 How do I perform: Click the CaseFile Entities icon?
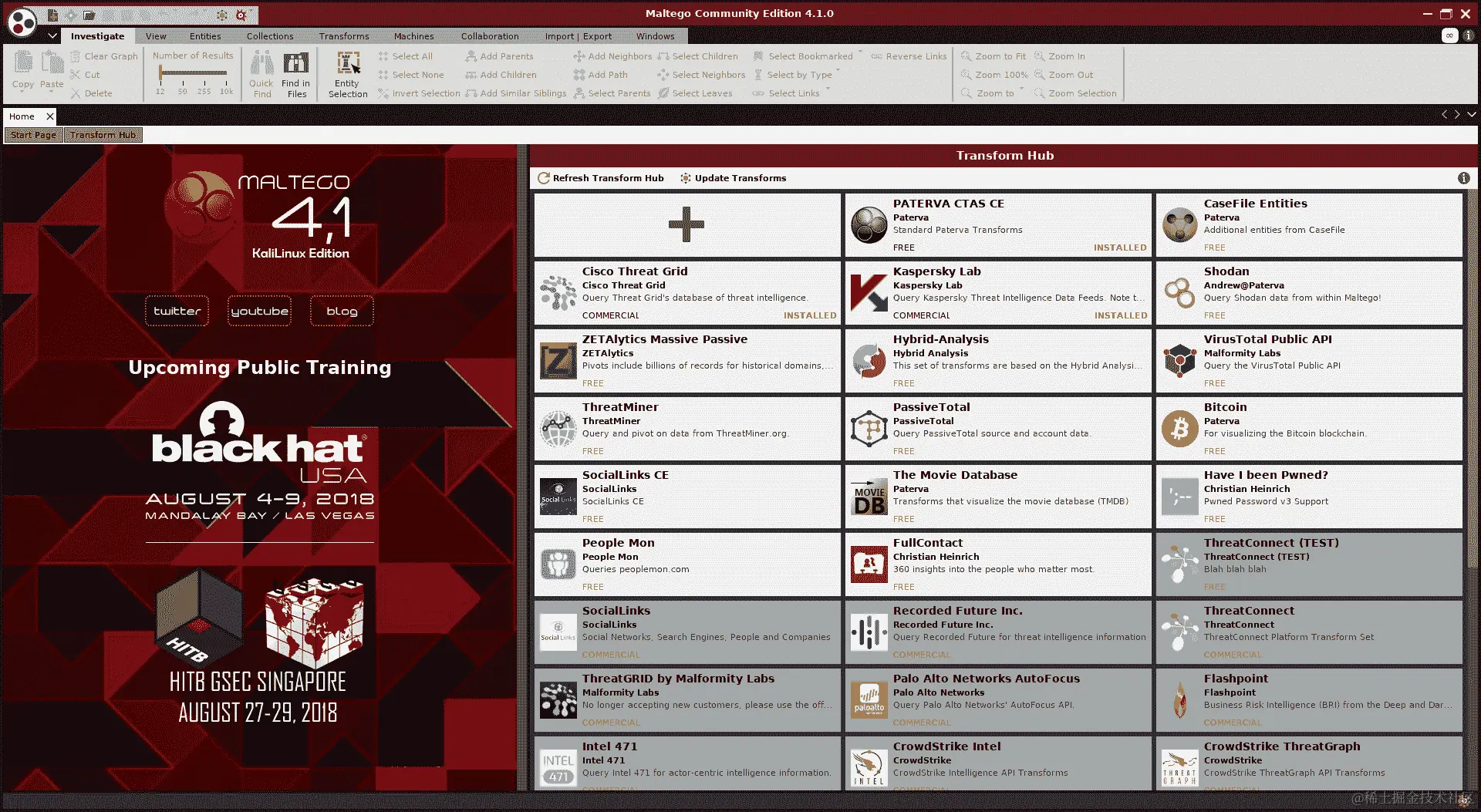click(1180, 224)
